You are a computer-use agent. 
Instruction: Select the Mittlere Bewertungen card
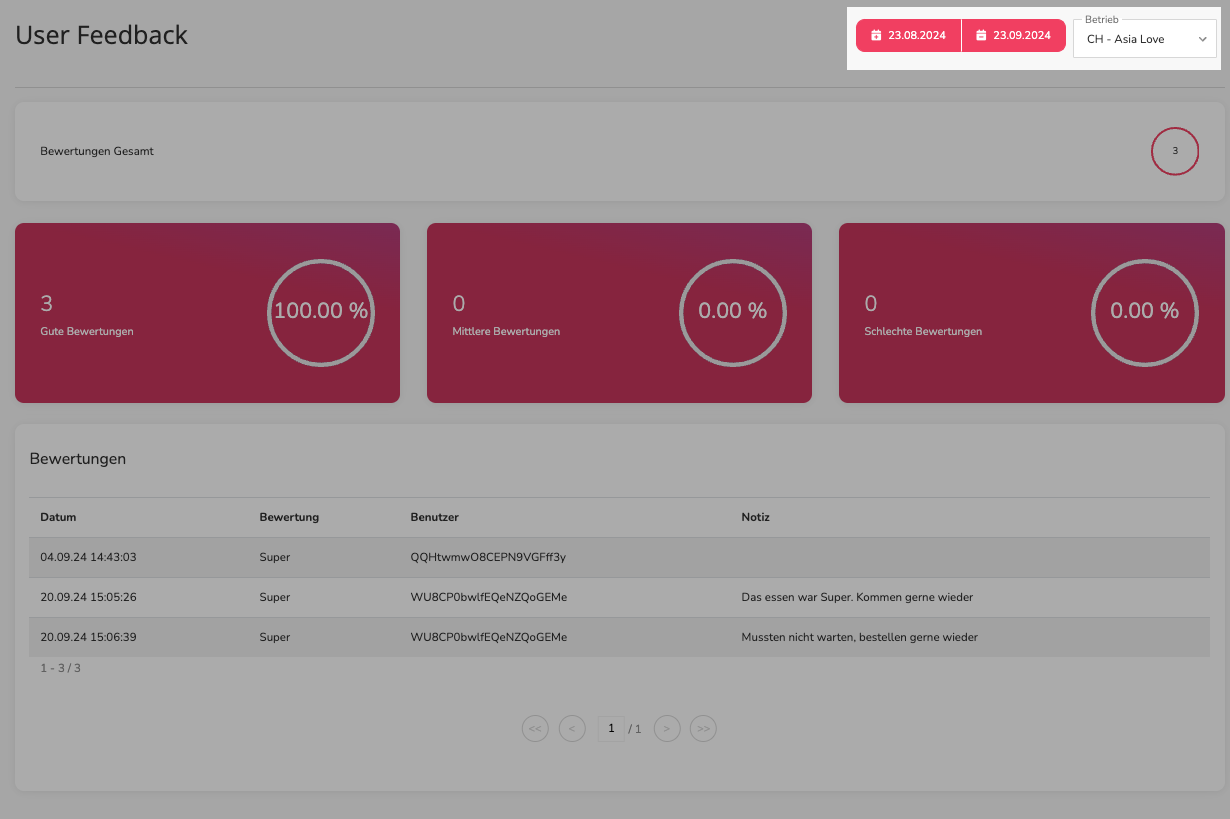pos(619,313)
